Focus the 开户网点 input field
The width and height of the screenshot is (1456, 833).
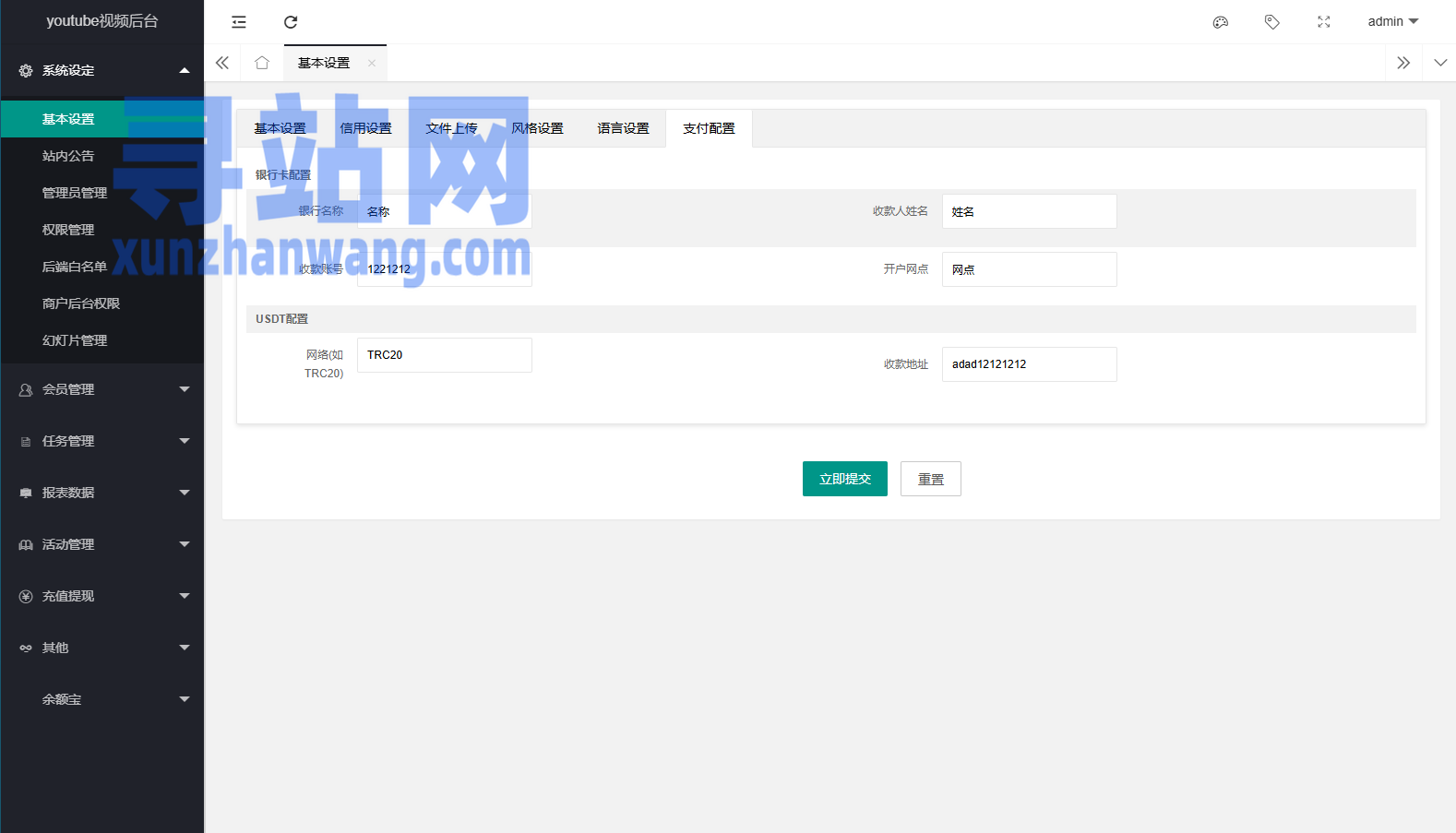click(x=1030, y=269)
